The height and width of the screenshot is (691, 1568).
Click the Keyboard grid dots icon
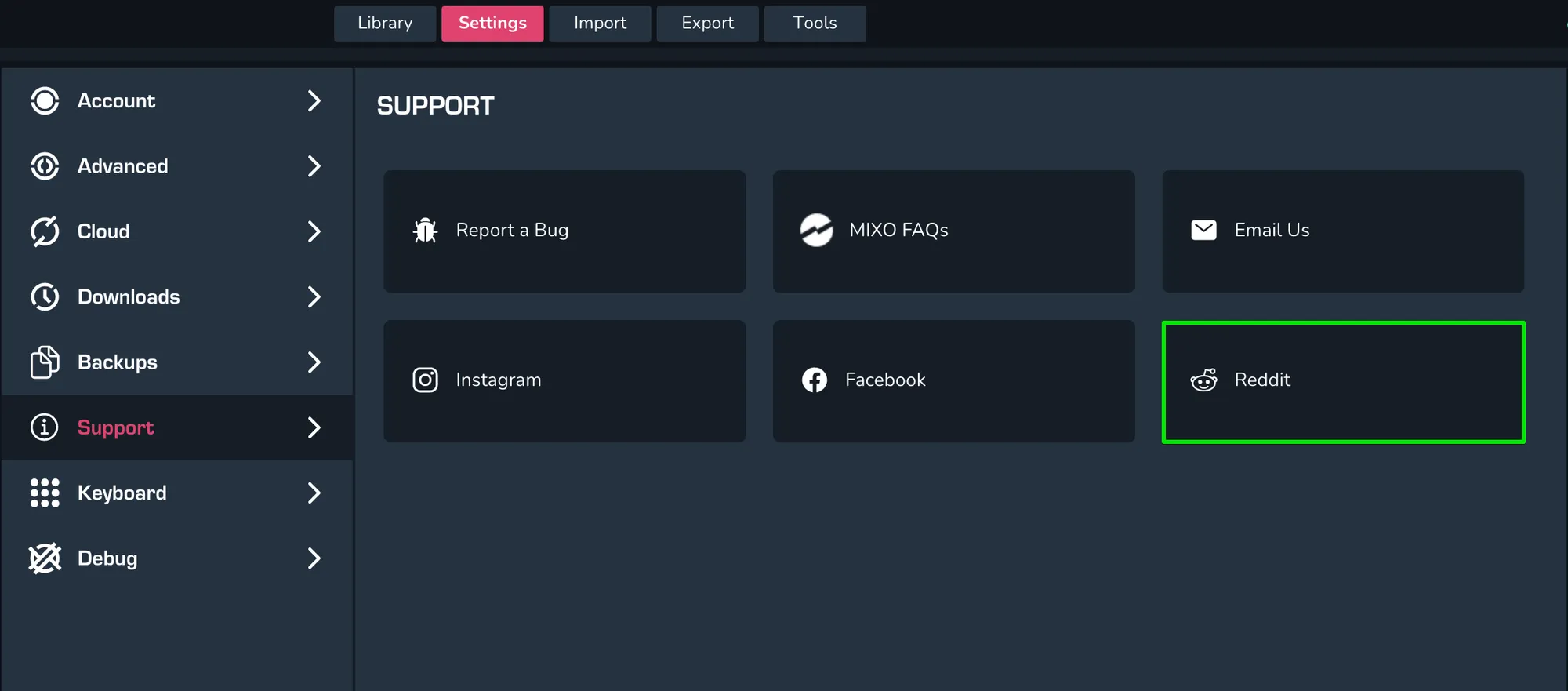[x=45, y=493]
